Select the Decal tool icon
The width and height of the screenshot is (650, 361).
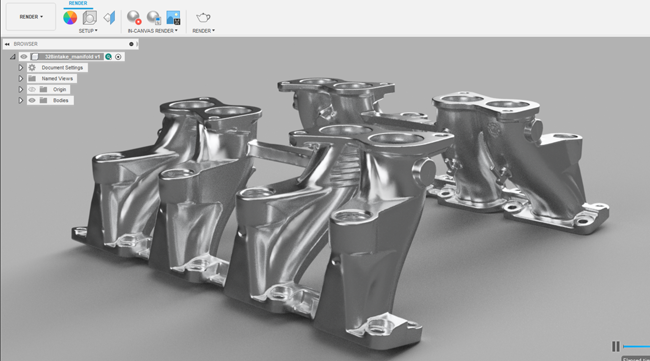(109, 18)
